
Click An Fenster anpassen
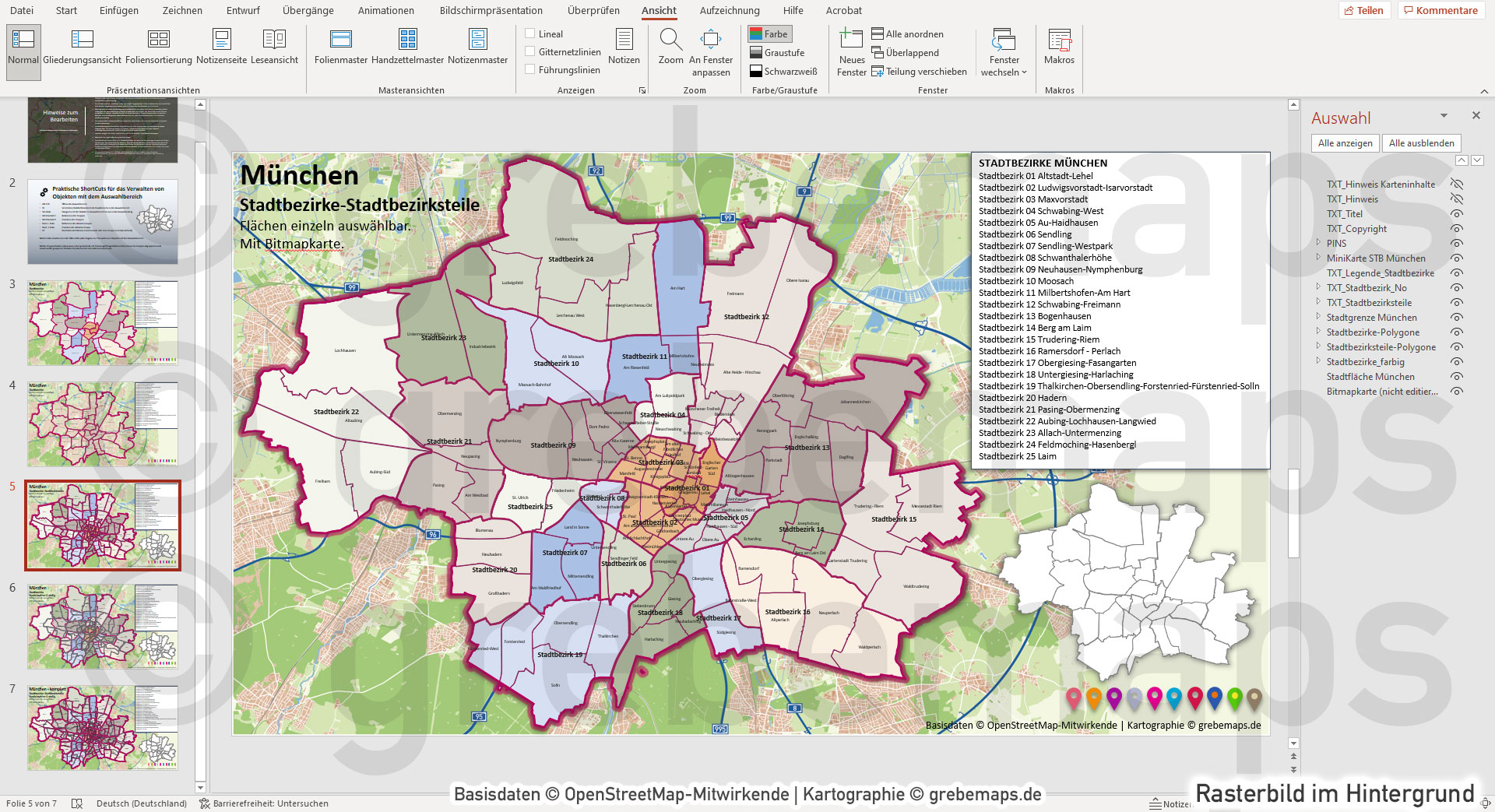coord(710,47)
